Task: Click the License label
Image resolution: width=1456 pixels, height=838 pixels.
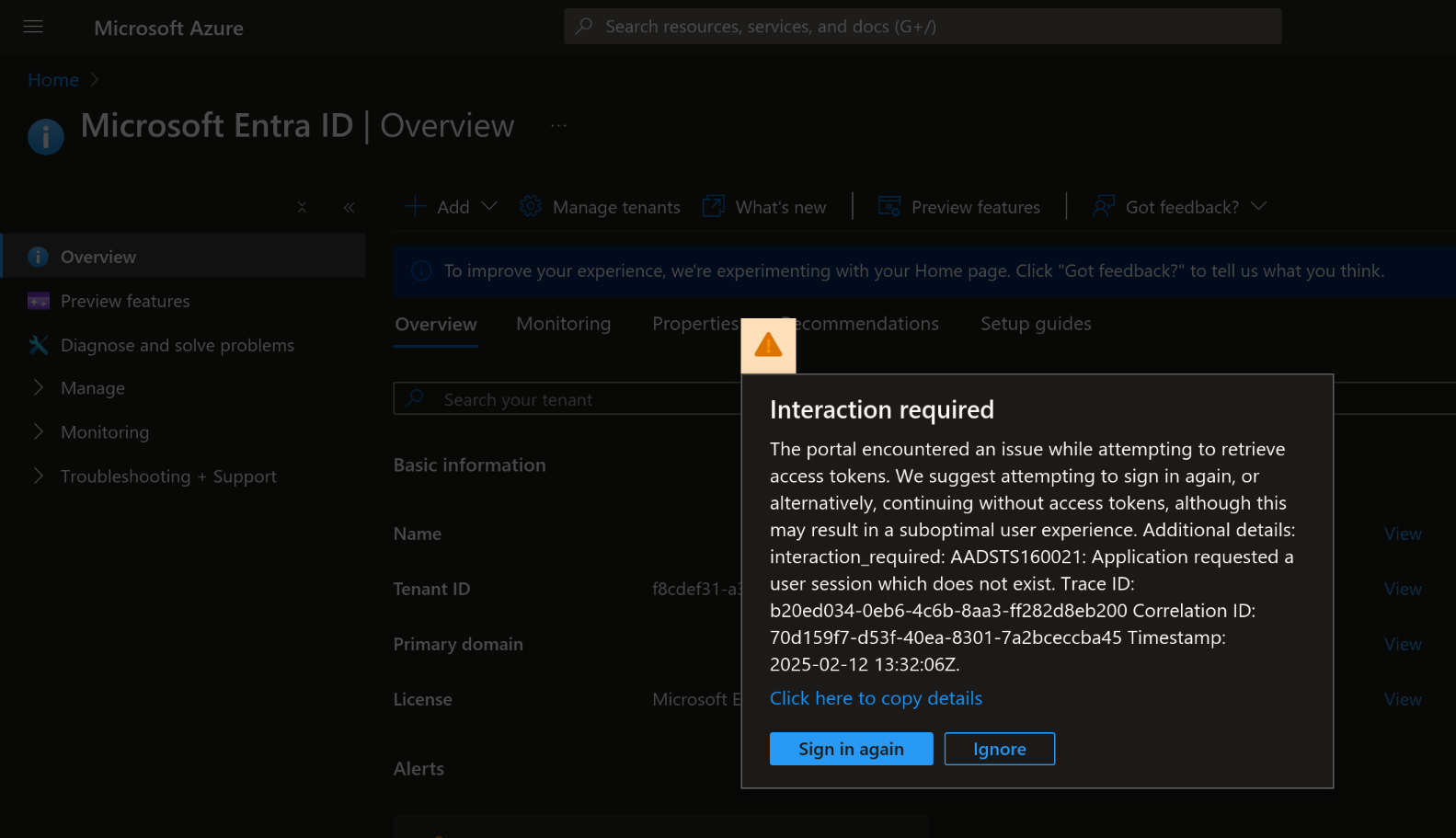Action: (422, 699)
